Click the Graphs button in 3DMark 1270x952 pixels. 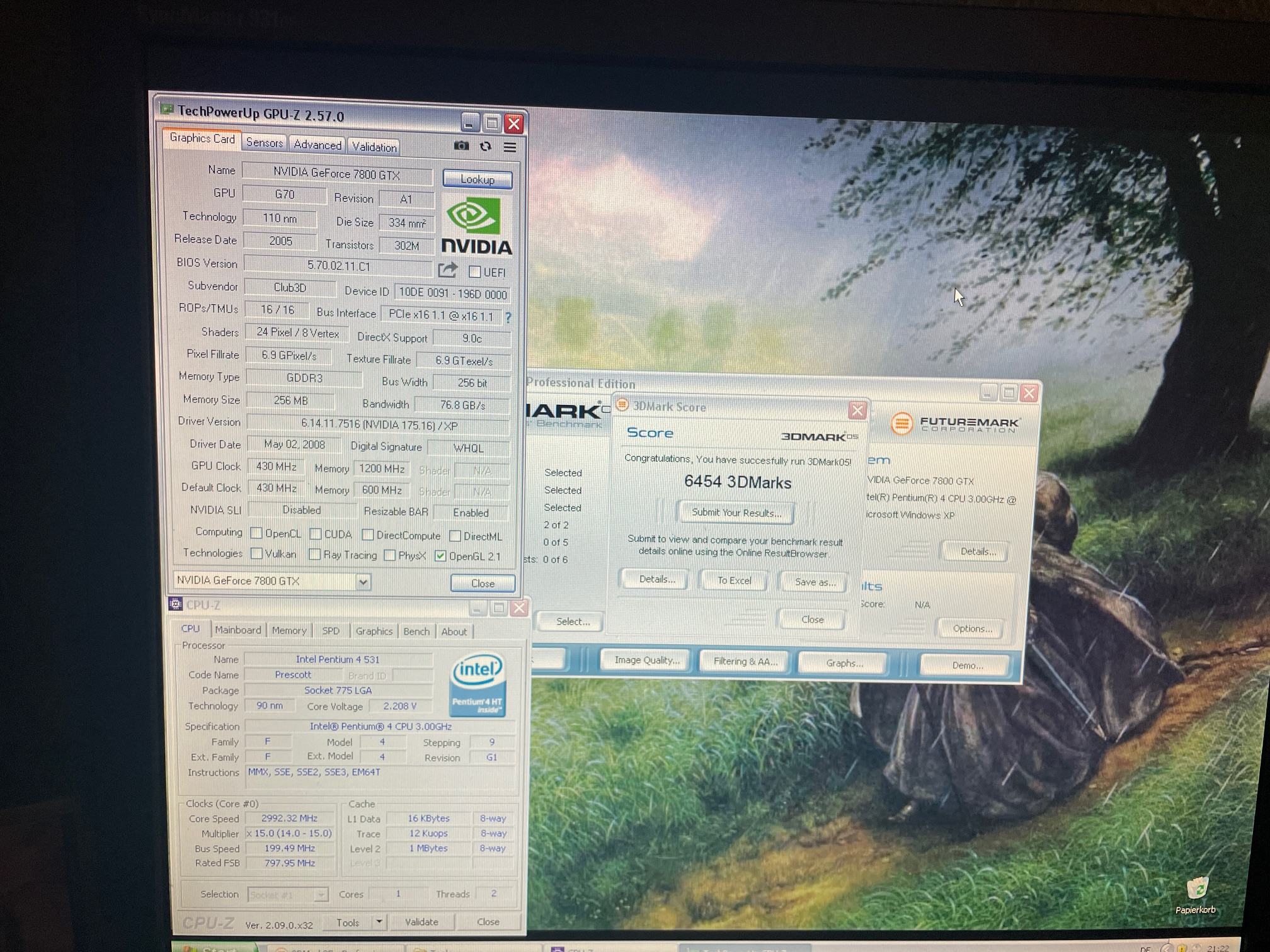coord(844,663)
